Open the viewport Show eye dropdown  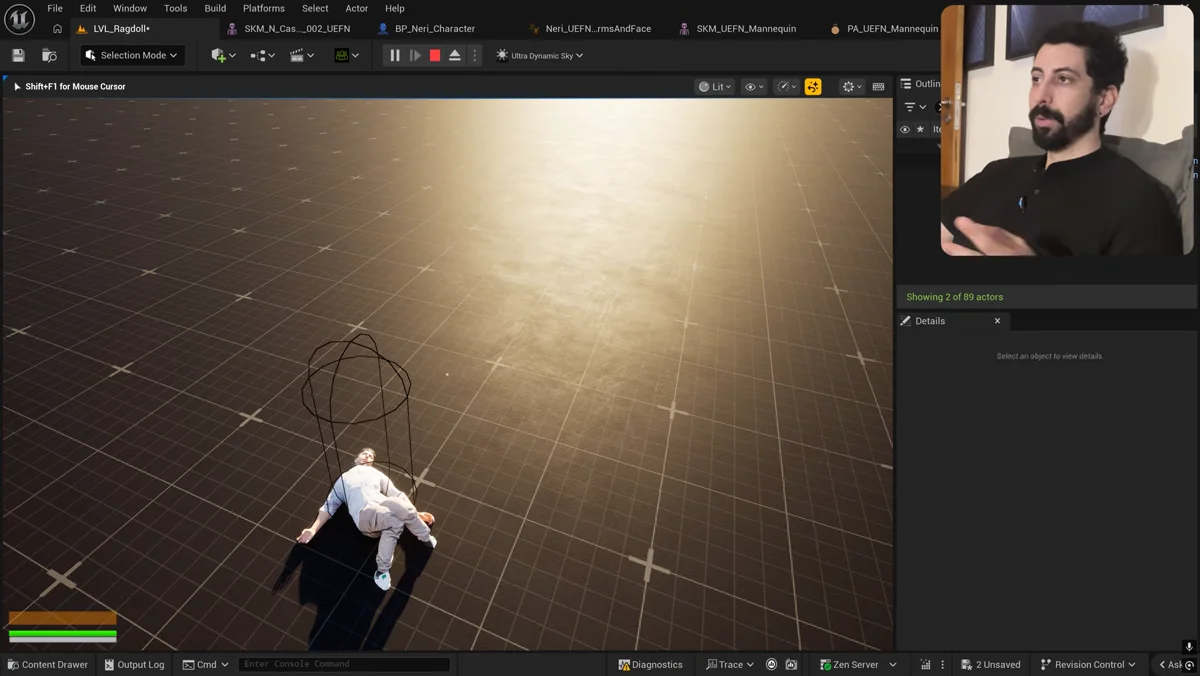(x=754, y=87)
